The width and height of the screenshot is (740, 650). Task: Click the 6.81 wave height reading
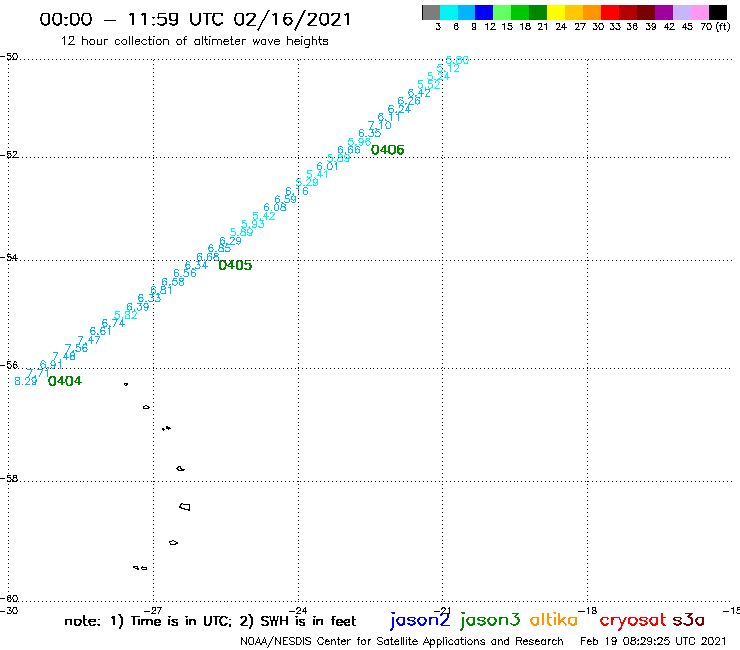tap(161, 290)
